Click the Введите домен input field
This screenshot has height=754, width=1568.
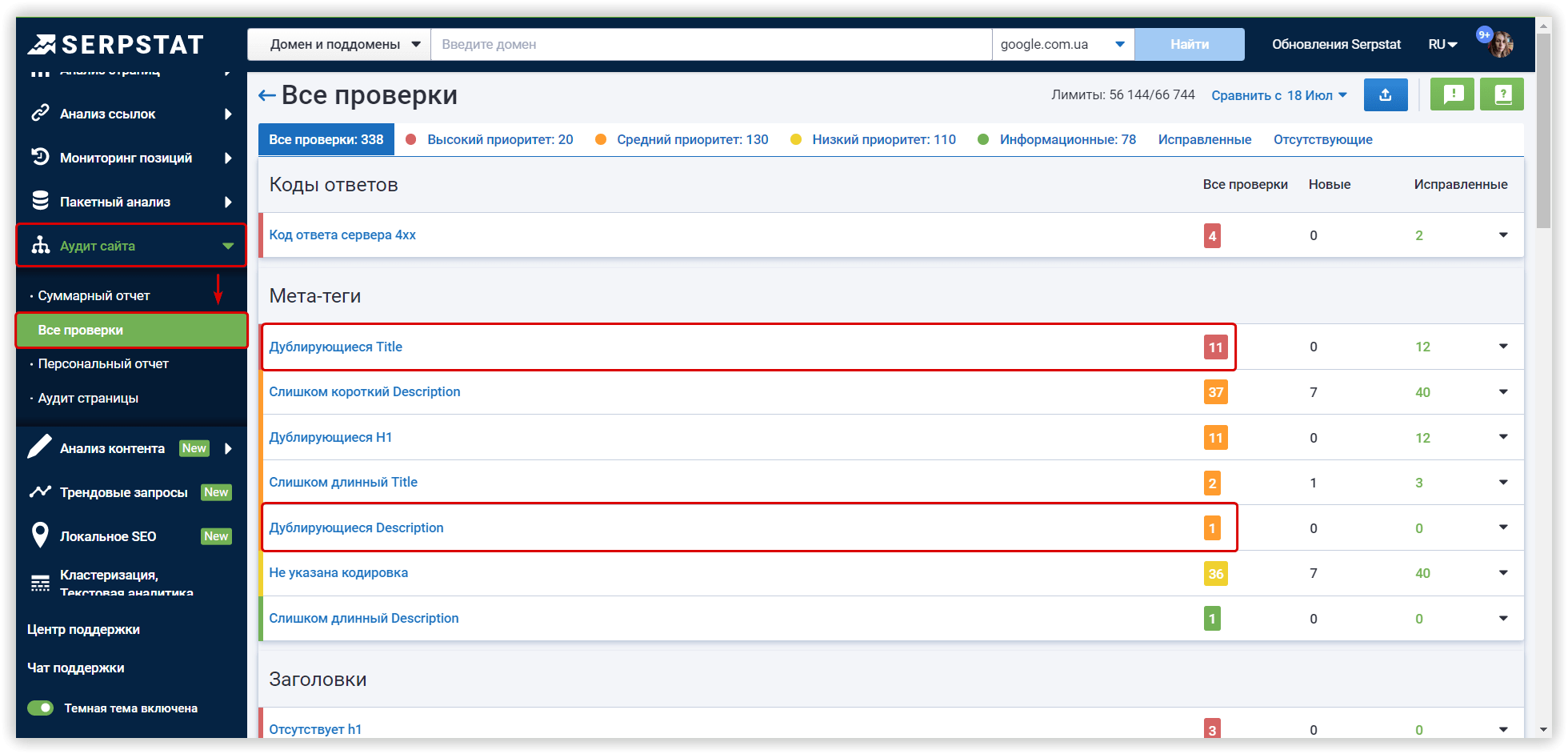pyautogui.click(x=710, y=45)
